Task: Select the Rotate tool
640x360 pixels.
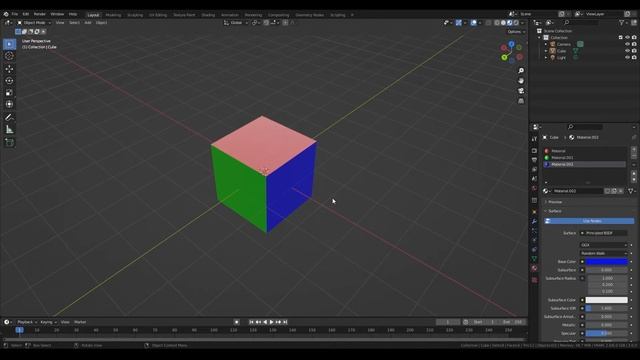Action: [x=9, y=81]
